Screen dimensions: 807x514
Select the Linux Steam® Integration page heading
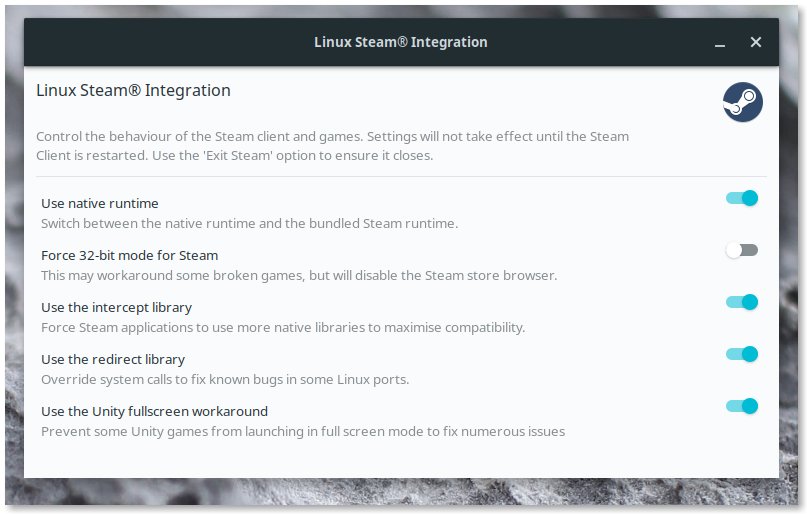tap(133, 91)
